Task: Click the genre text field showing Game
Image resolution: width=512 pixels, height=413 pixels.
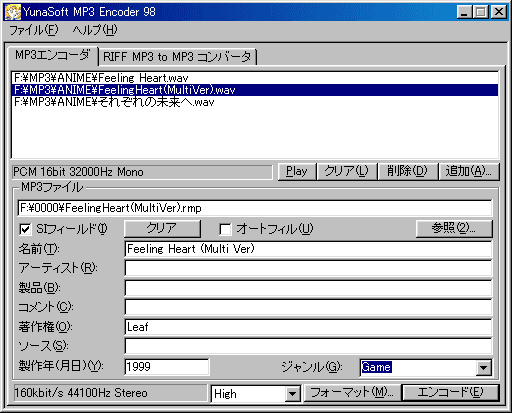Action: [x=418, y=368]
